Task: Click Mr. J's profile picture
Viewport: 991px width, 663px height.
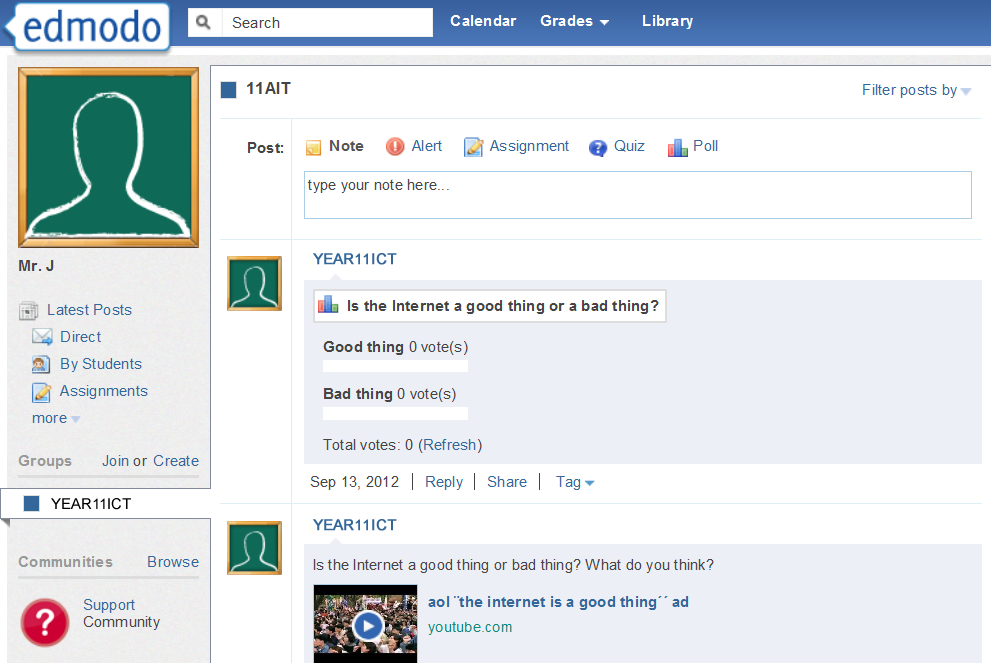Action: tap(109, 157)
